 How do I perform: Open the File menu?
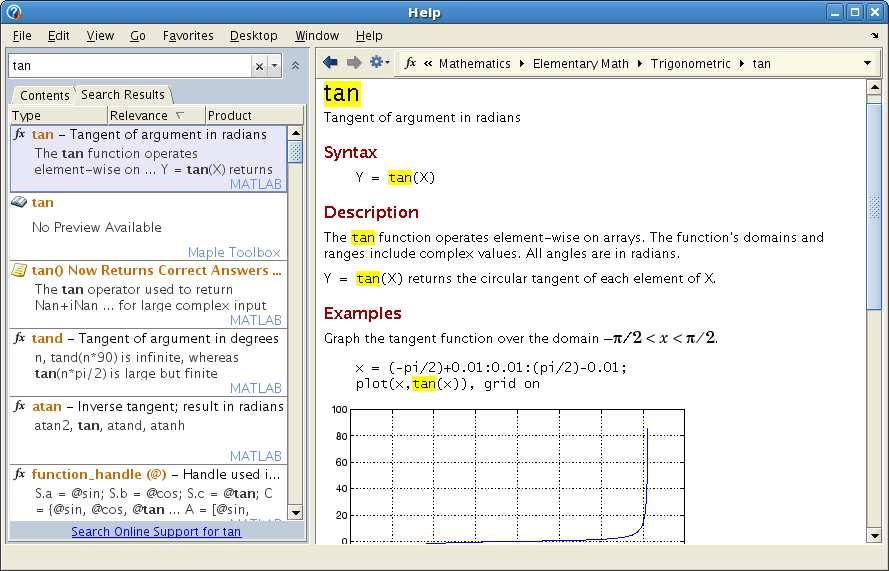(22, 36)
